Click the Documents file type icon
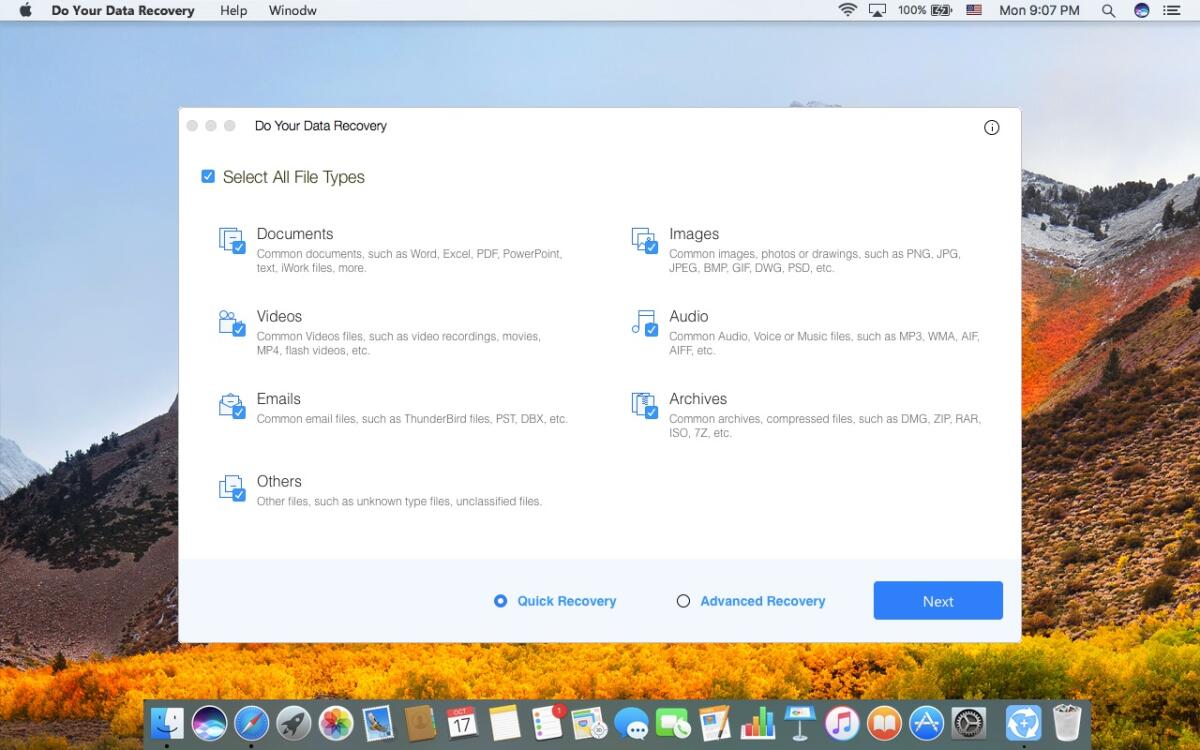This screenshot has width=1200, height=750. tap(231, 241)
